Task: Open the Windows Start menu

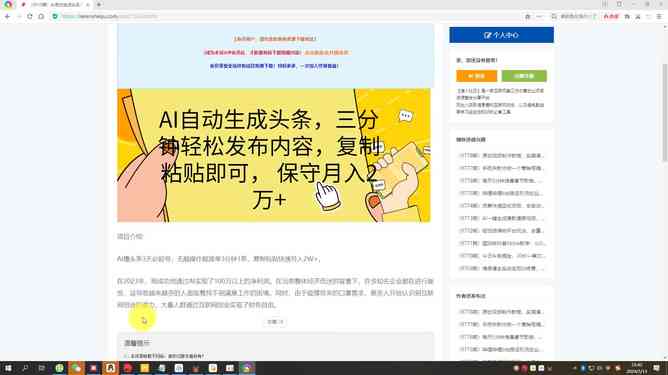Action: coord(8,368)
